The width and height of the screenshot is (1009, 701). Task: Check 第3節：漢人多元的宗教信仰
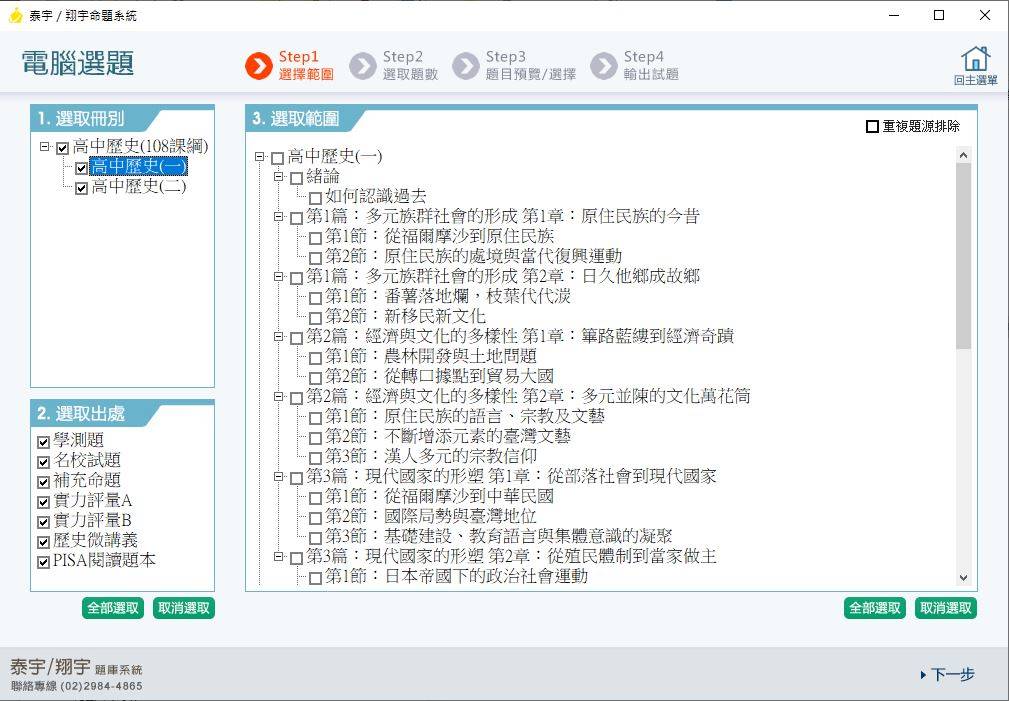click(315, 458)
